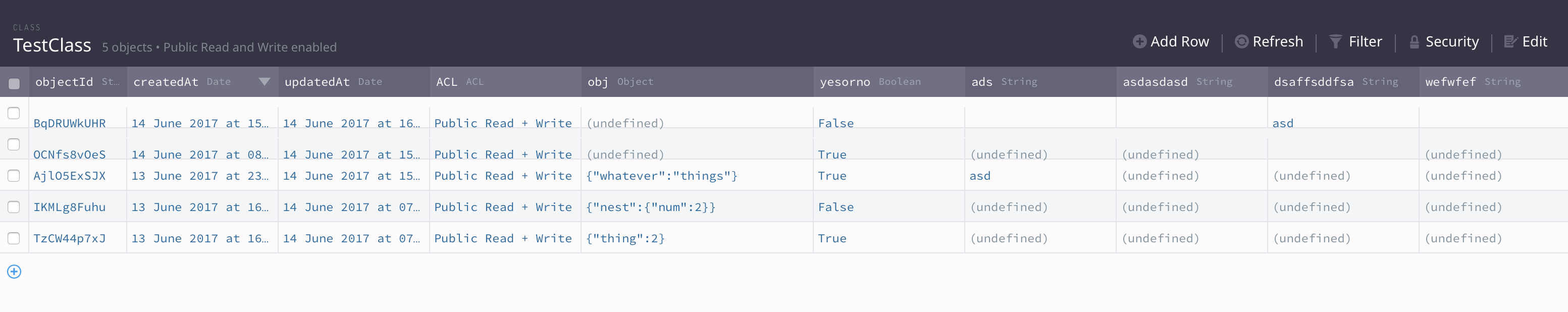Select the dsaffsddfsa column header

click(1343, 82)
